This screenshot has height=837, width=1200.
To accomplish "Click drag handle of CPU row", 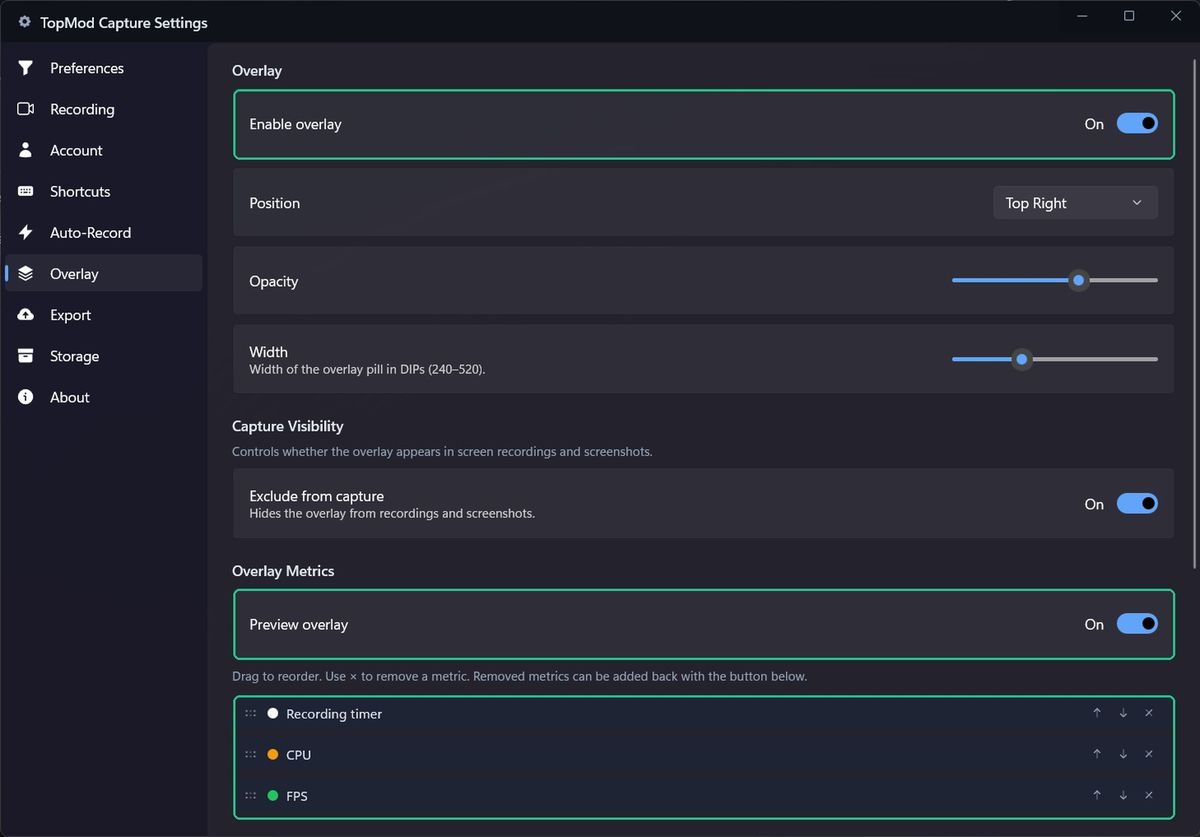I will point(251,754).
